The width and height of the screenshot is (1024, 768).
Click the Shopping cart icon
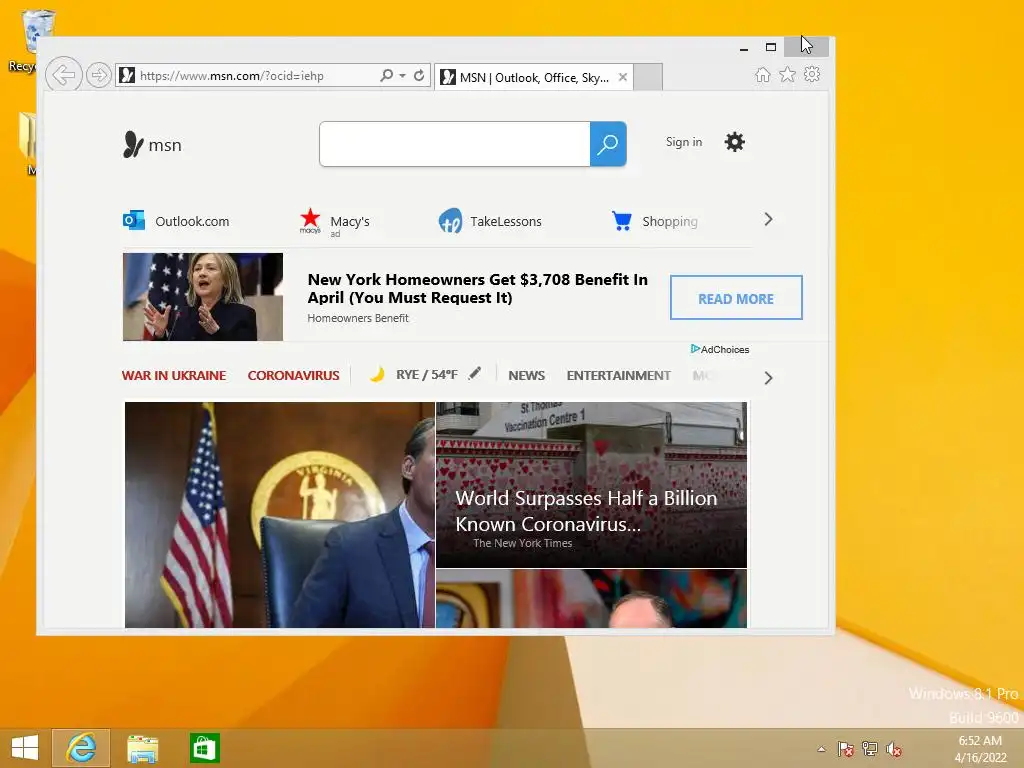click(622, 221)
